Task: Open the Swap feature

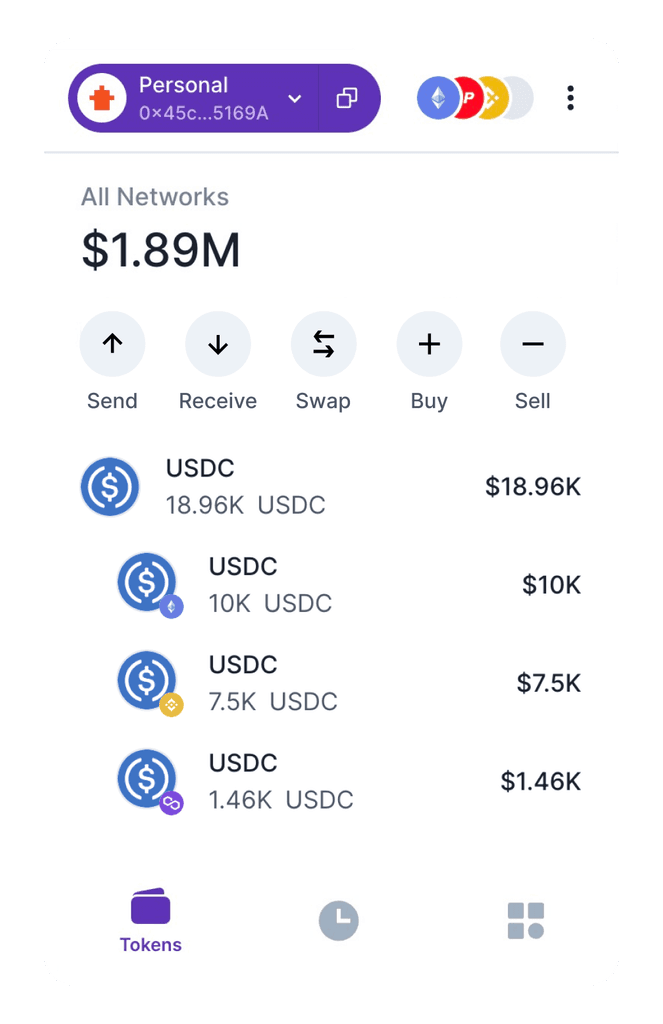Action: (x=323, y=343)
